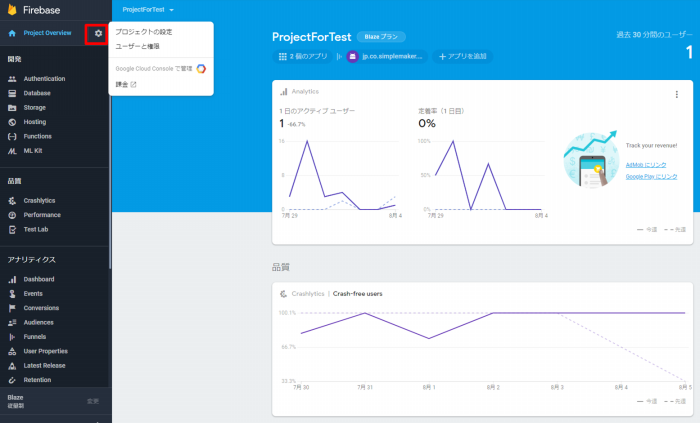
Task: Select the Crashlytics bug icon
Action: (x=12, y=201)
